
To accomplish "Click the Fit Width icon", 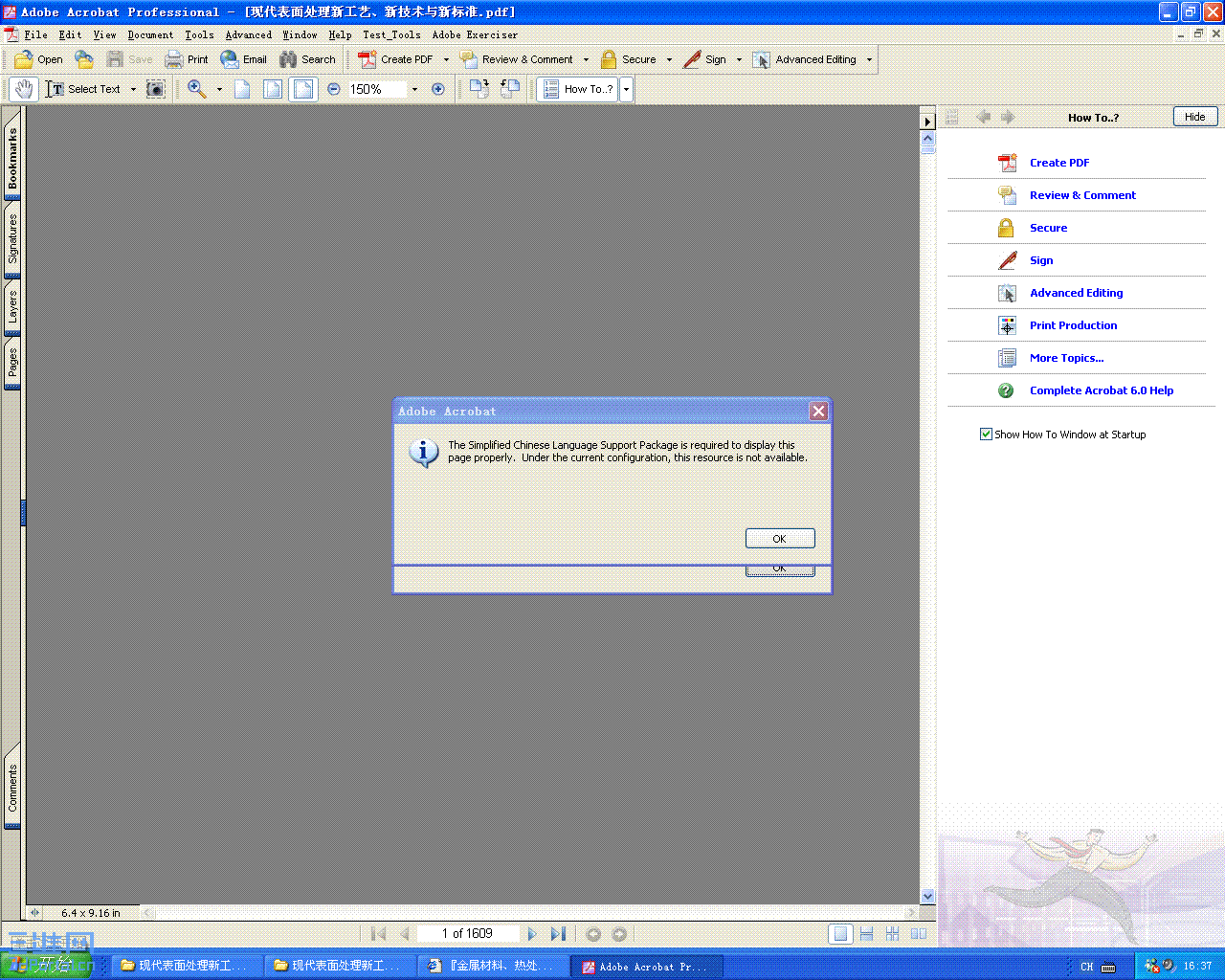I will click(303, 89).
